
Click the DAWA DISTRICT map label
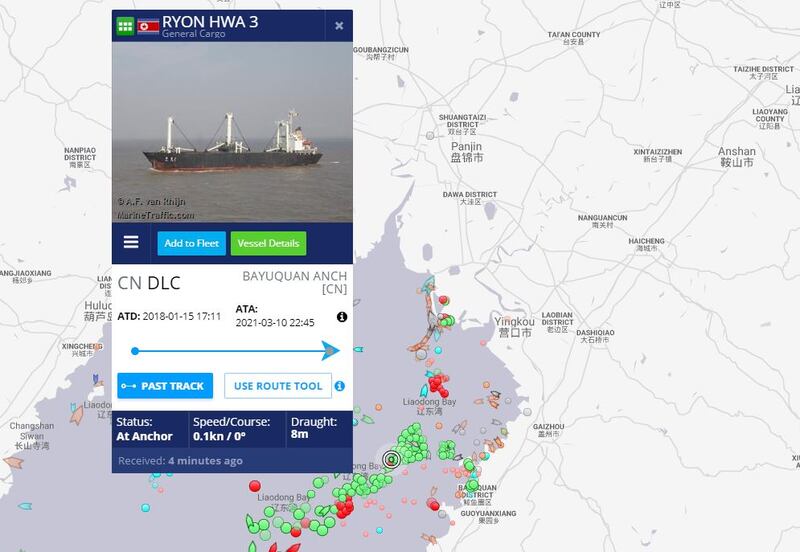click(469, 198)
